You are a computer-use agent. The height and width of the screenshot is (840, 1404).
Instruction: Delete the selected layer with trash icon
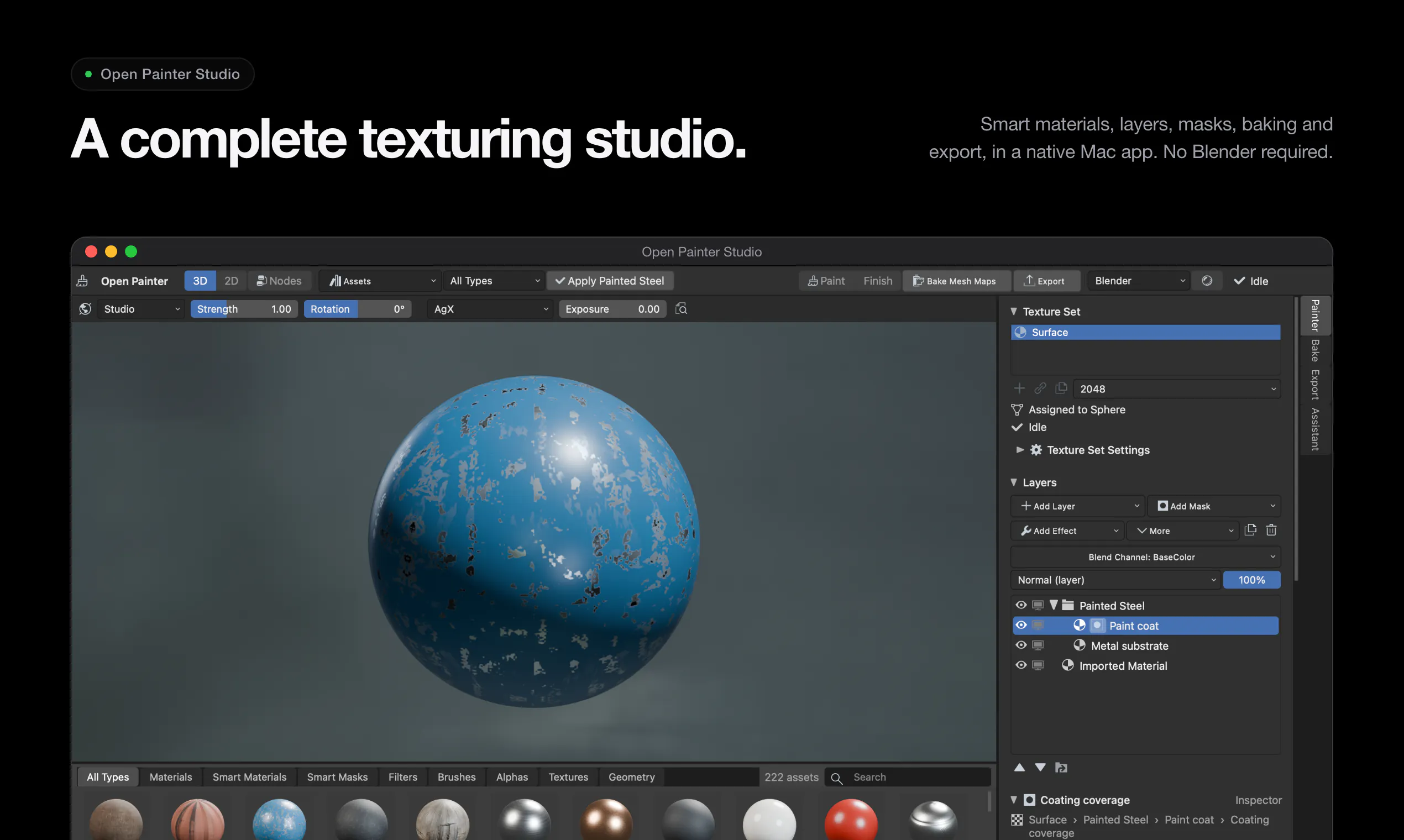tap(1271, 531)
